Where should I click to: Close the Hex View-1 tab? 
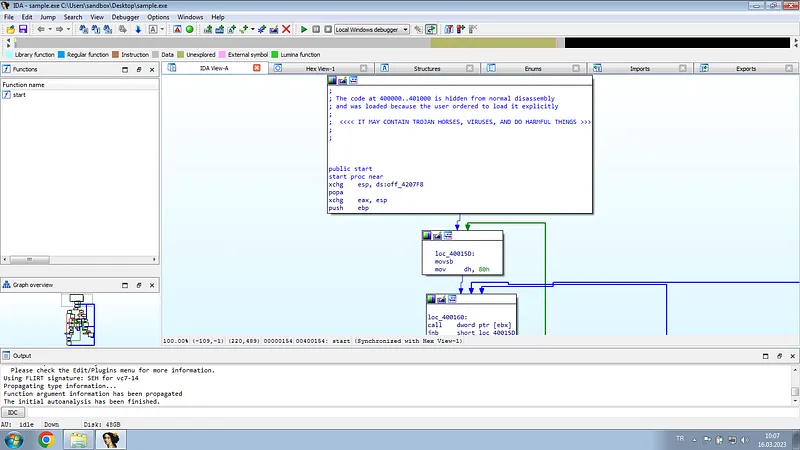(363, 68)
